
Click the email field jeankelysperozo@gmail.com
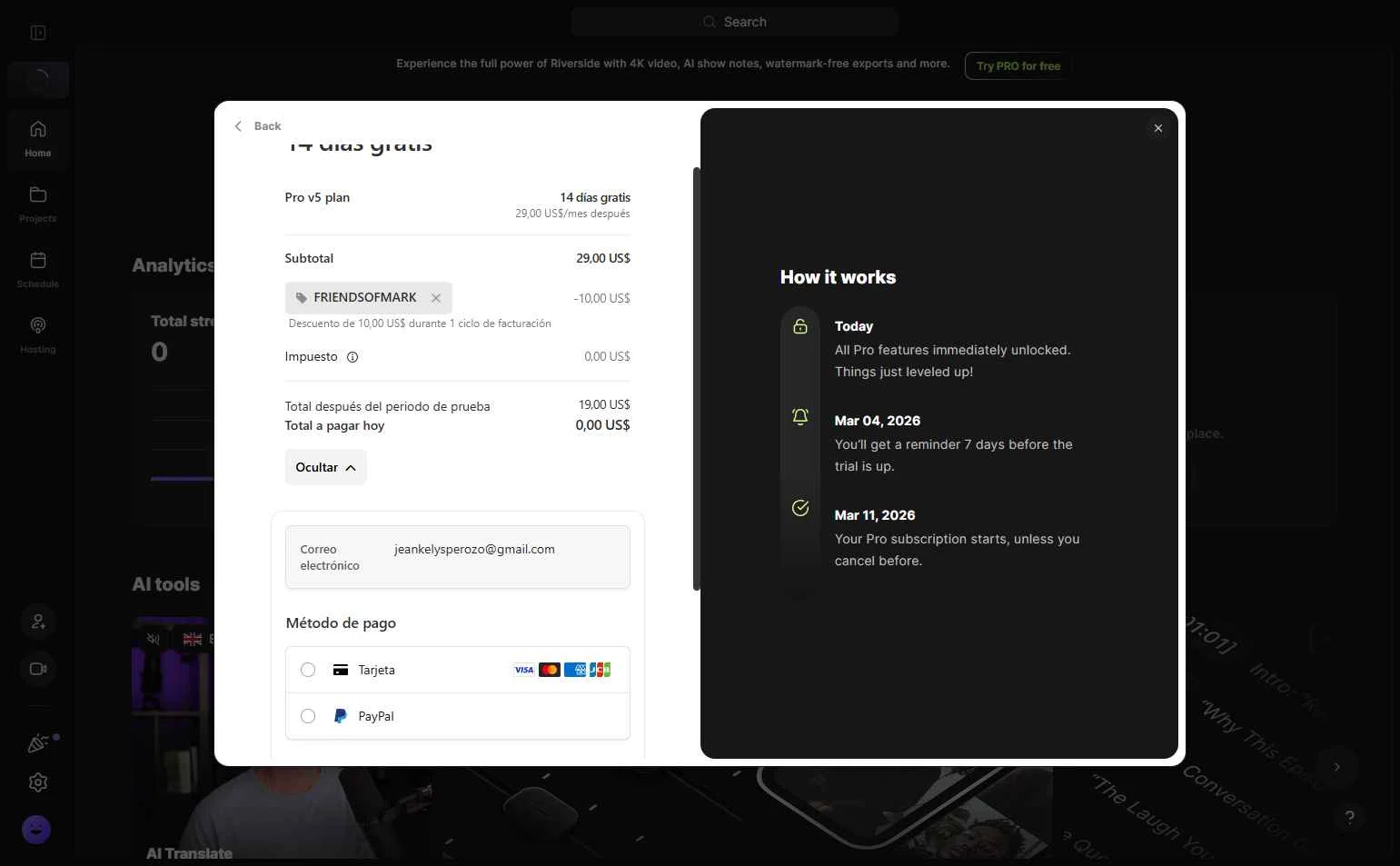pyautogui.click(x=458, y=557)
